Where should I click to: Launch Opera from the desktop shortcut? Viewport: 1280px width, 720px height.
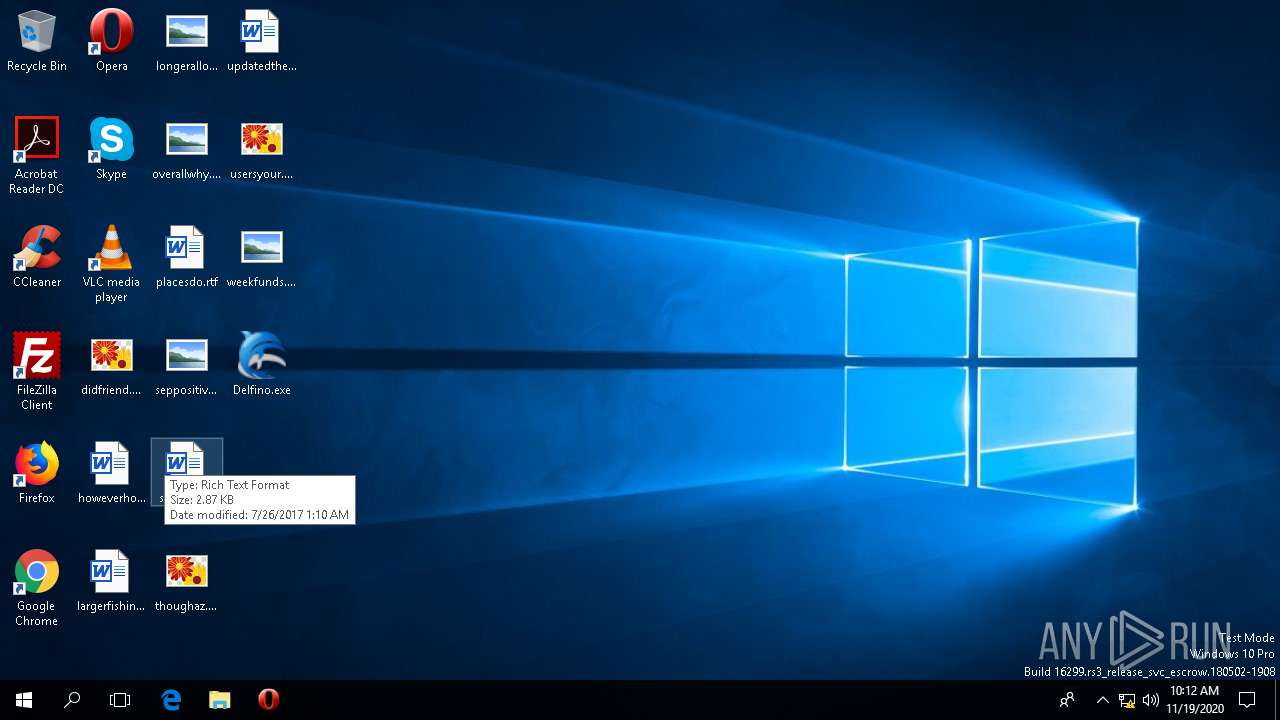click(x=111, y=41)
